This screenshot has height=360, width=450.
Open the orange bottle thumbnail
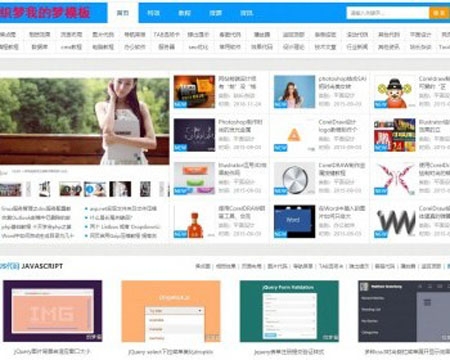coord(194,221)
